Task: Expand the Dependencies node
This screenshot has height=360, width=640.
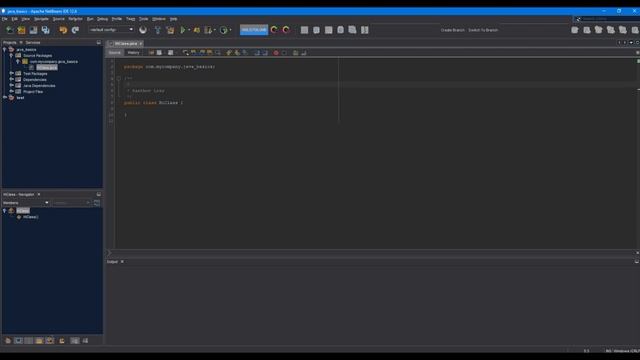Action: pos(11,80)
